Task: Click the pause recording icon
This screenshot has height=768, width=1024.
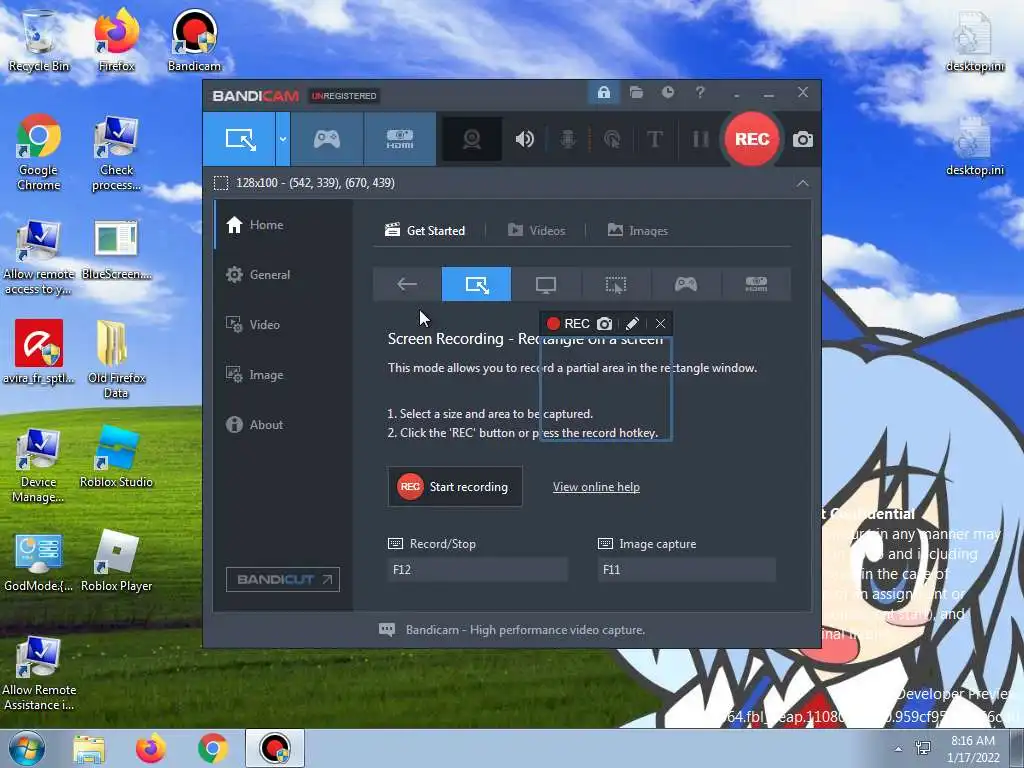Action: tap(701, 139)
